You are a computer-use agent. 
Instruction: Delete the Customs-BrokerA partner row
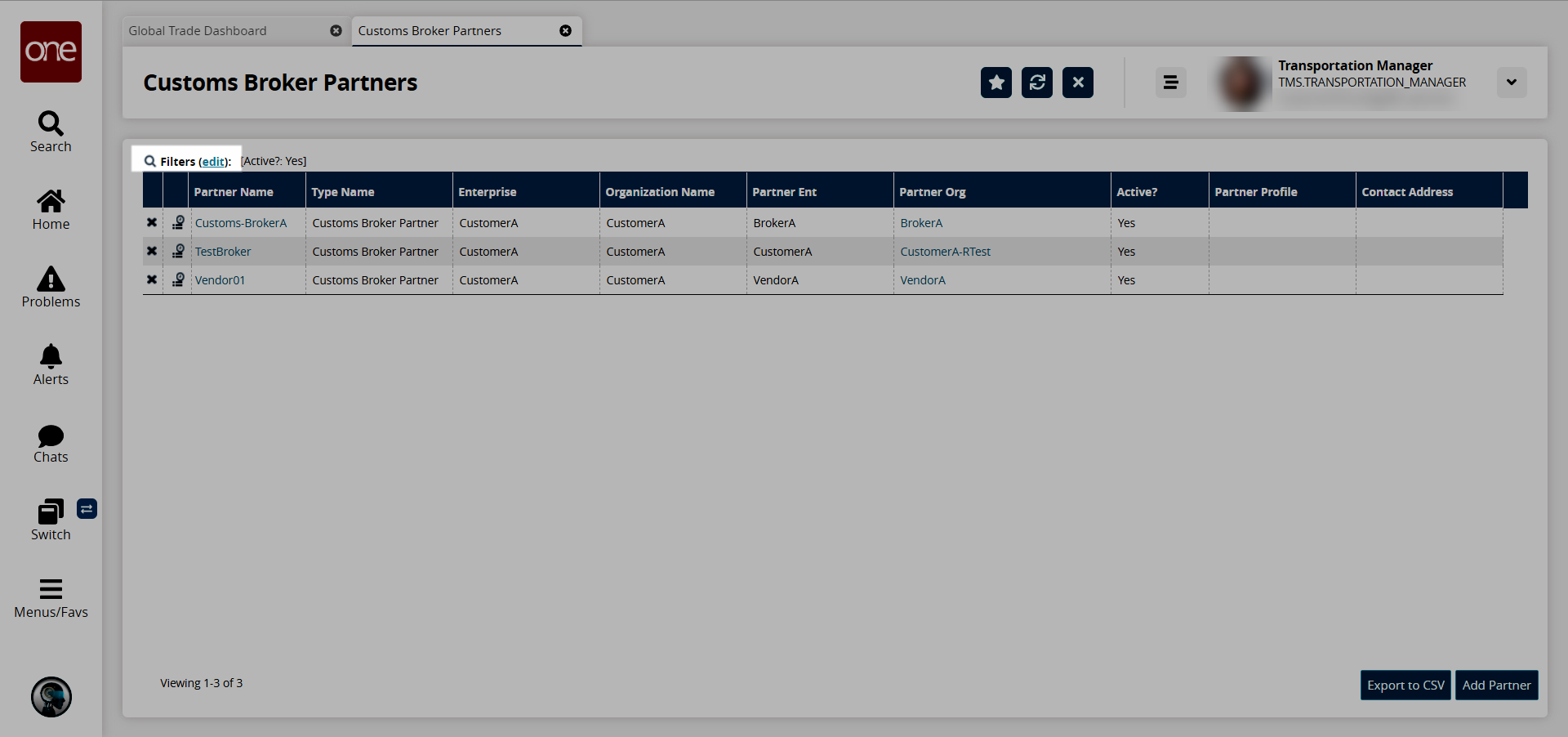coord(152,222)
